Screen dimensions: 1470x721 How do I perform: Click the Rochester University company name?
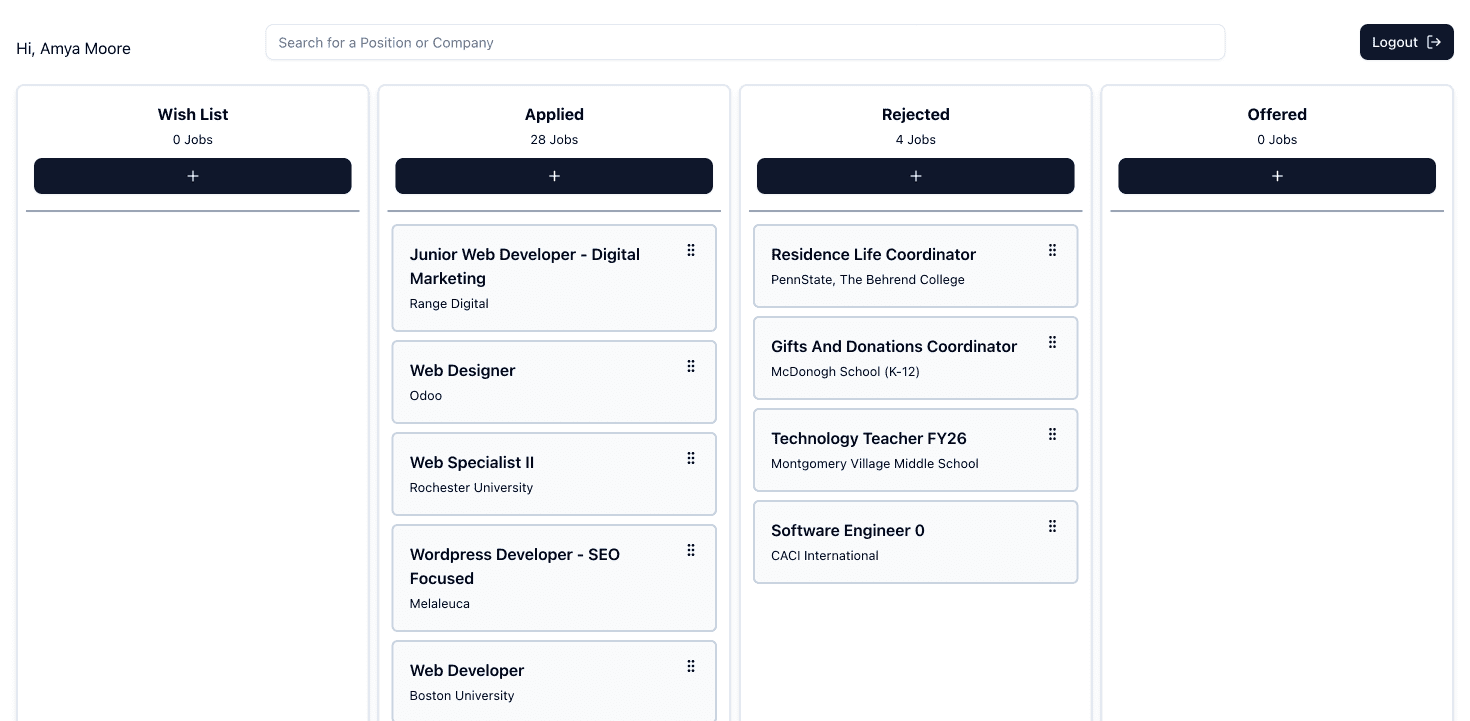click(471, 487)
